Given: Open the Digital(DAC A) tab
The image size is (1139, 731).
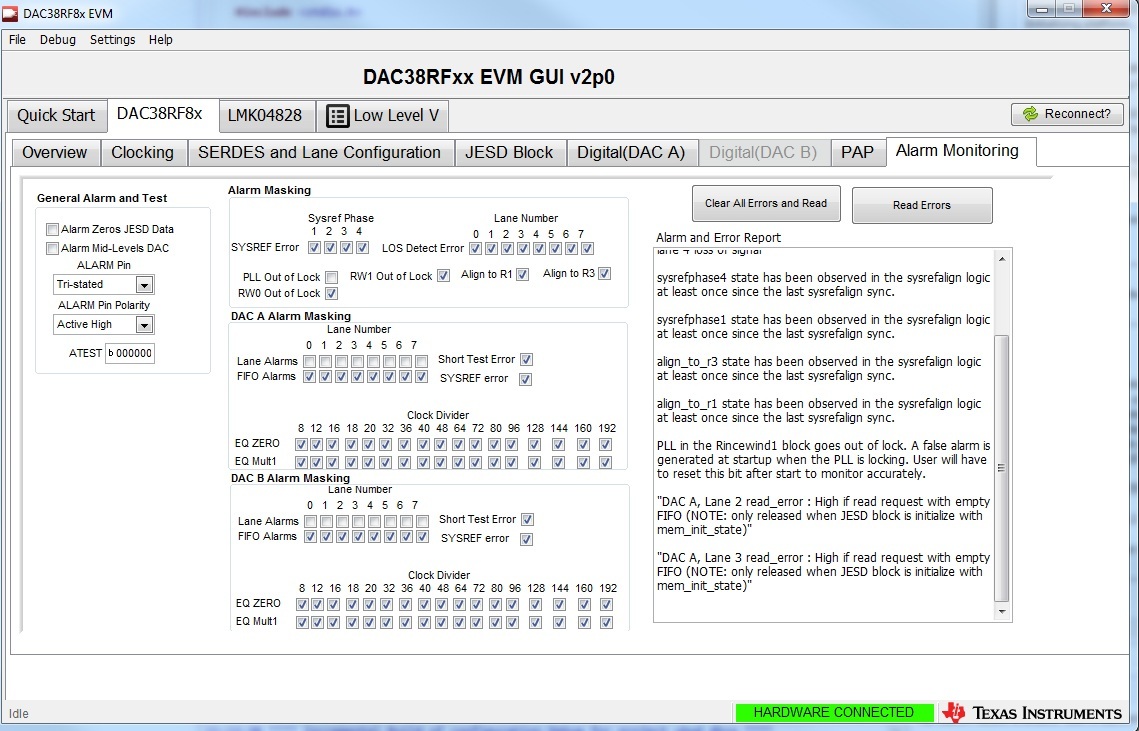Looking at the screenshot, I should tap(631, 153).
